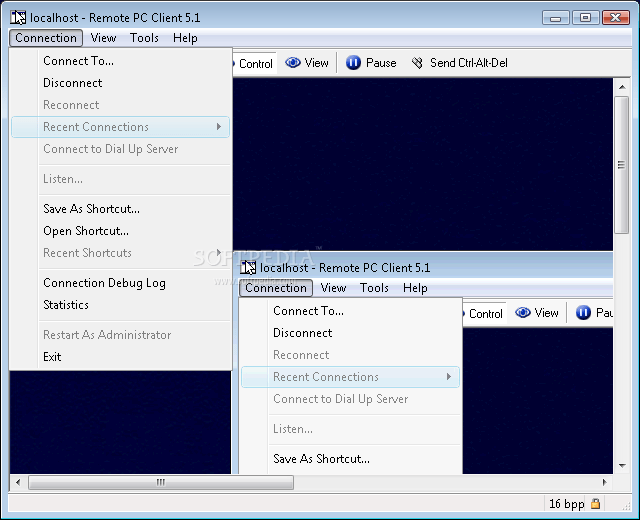Expand Recent Connections in nested window menu
The height and width of the screenshot is (520, 640).
pos(351,377)
